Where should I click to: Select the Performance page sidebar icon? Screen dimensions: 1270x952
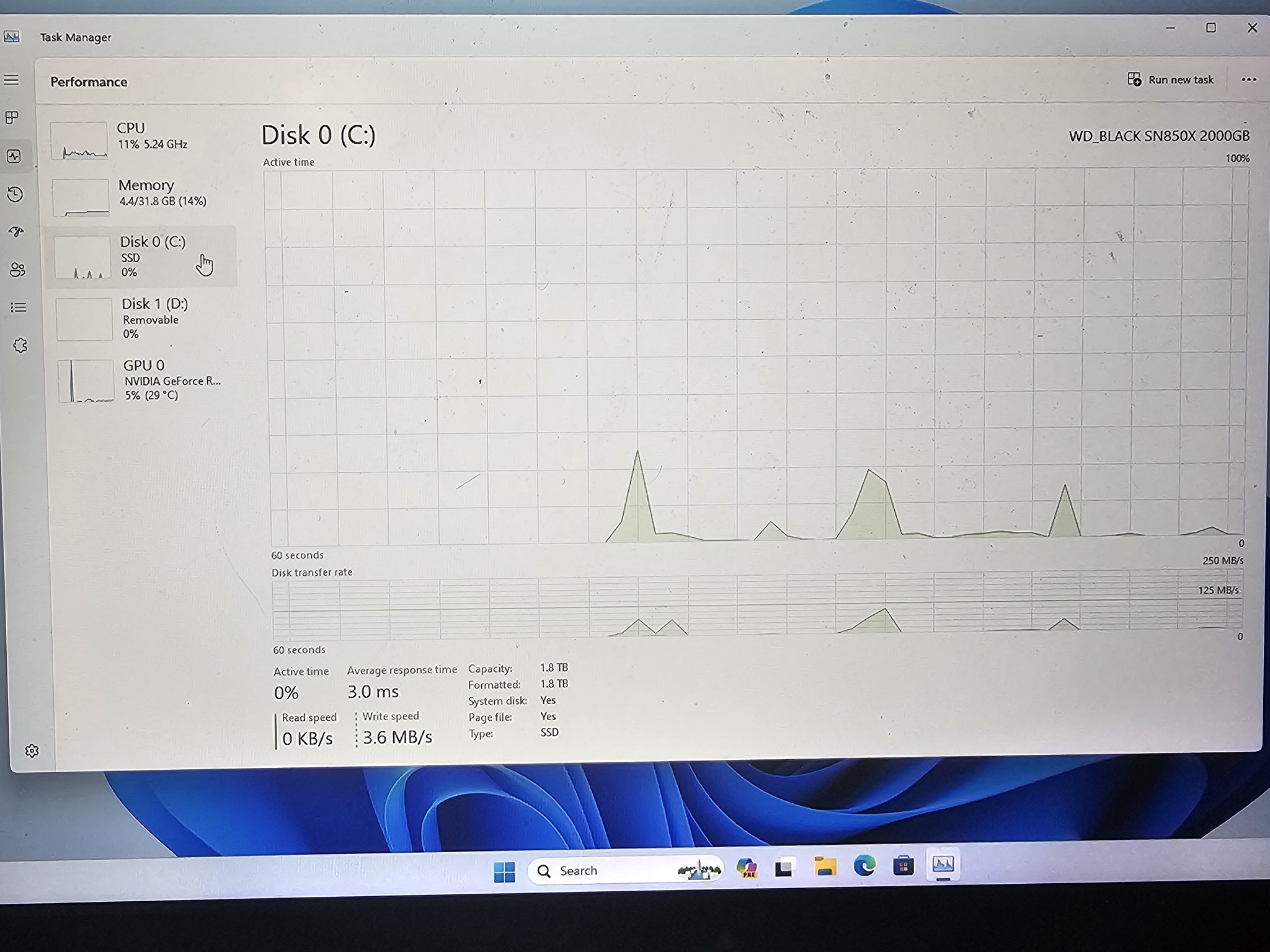click(x=14, y=156)
